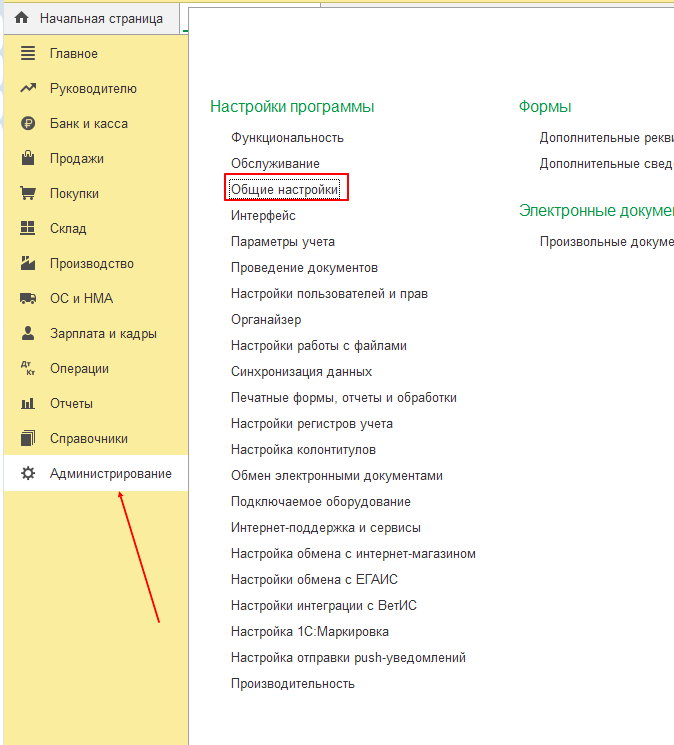This screenshot has width=674, height=745.
Task: Click the Склад grid icon
Action: coord(28,228)
